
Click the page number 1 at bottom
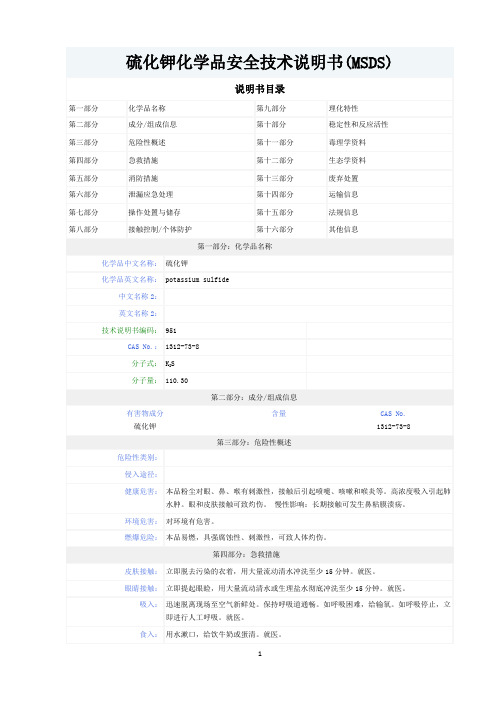(x=260, y=654)
